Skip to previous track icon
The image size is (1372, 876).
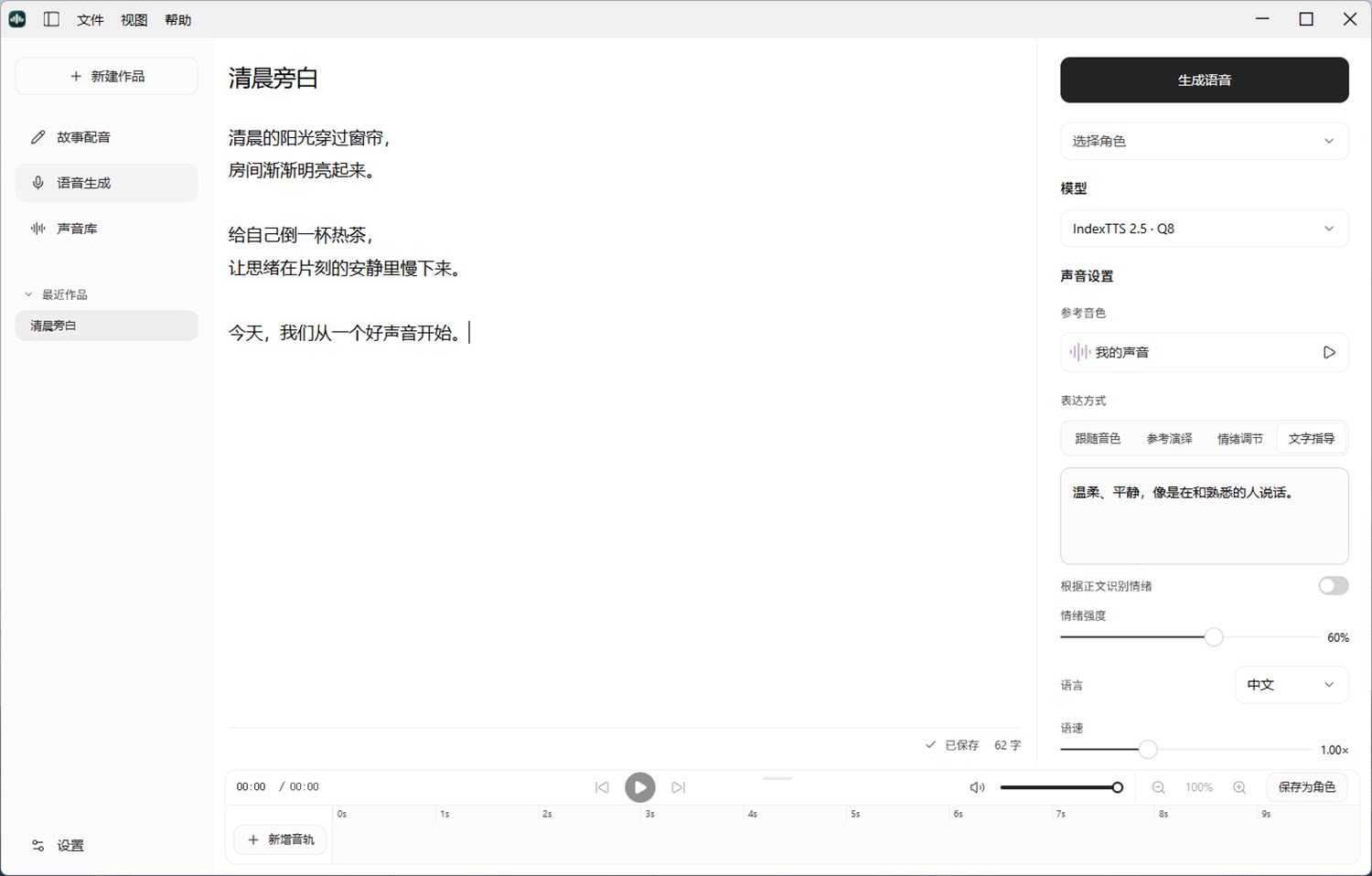tap(602, 787)
